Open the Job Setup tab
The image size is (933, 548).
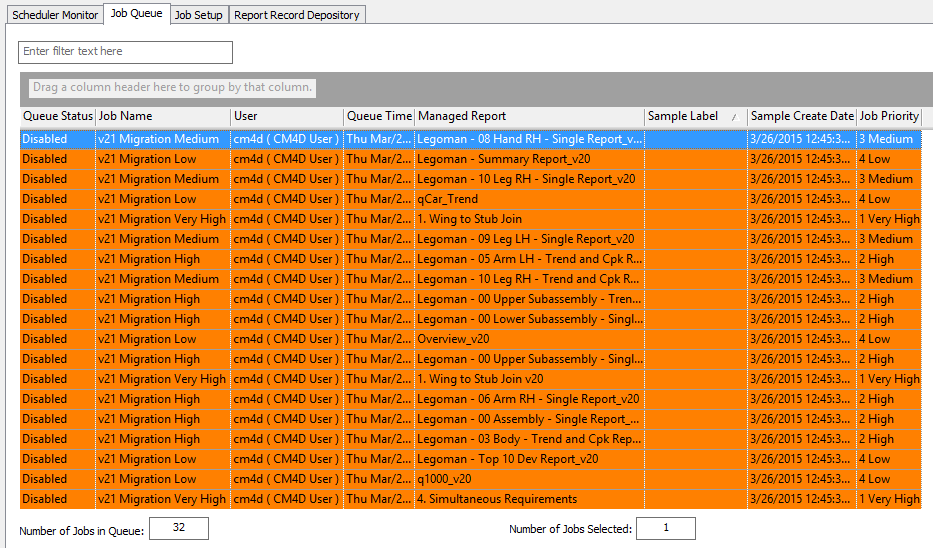[198, 15]
